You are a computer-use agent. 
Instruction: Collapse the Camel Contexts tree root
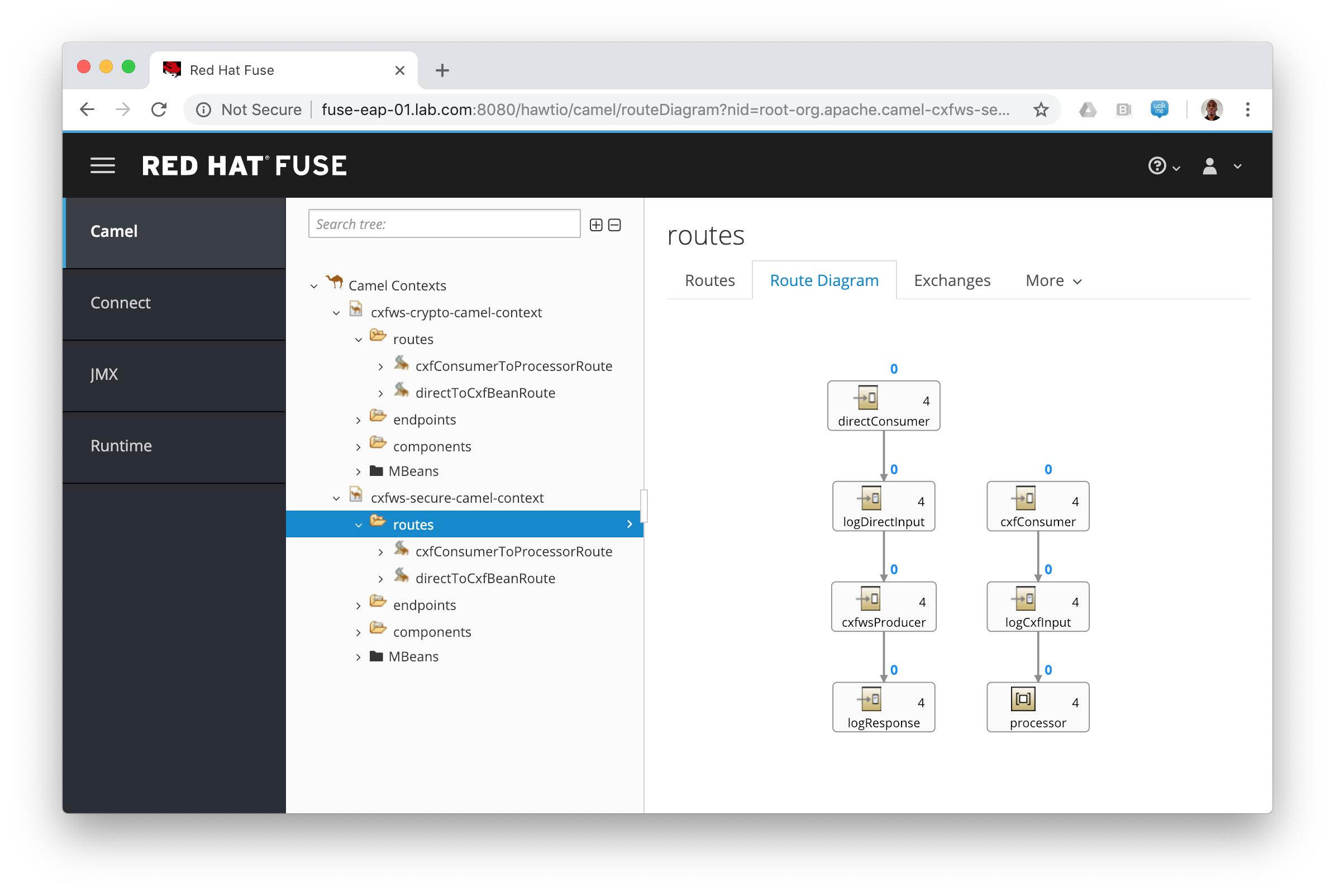click(313, 287)
